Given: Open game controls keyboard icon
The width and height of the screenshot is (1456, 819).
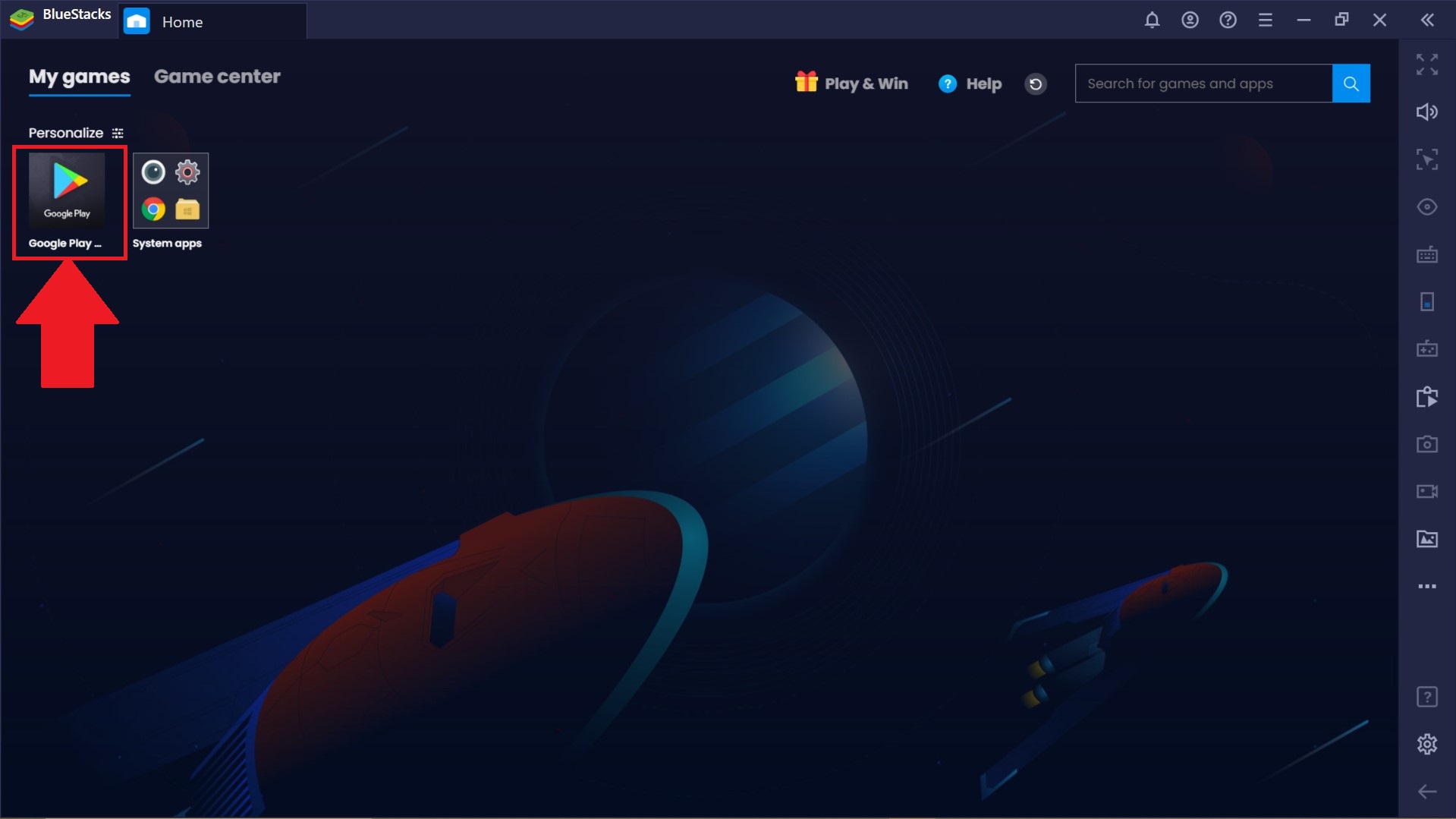Looking at the screenshot, I should (1427, 254).
